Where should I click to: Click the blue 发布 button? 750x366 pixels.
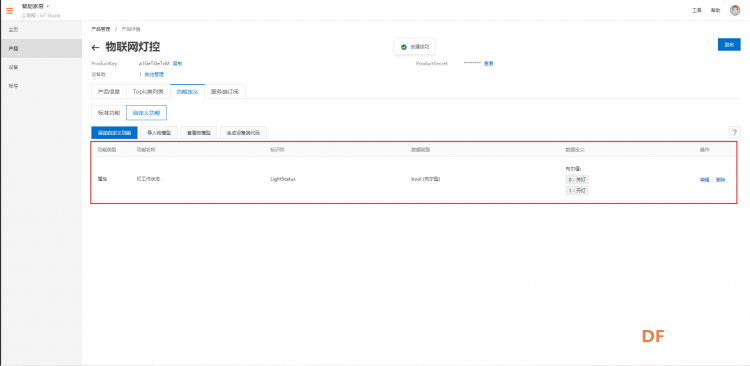point(729,44)
